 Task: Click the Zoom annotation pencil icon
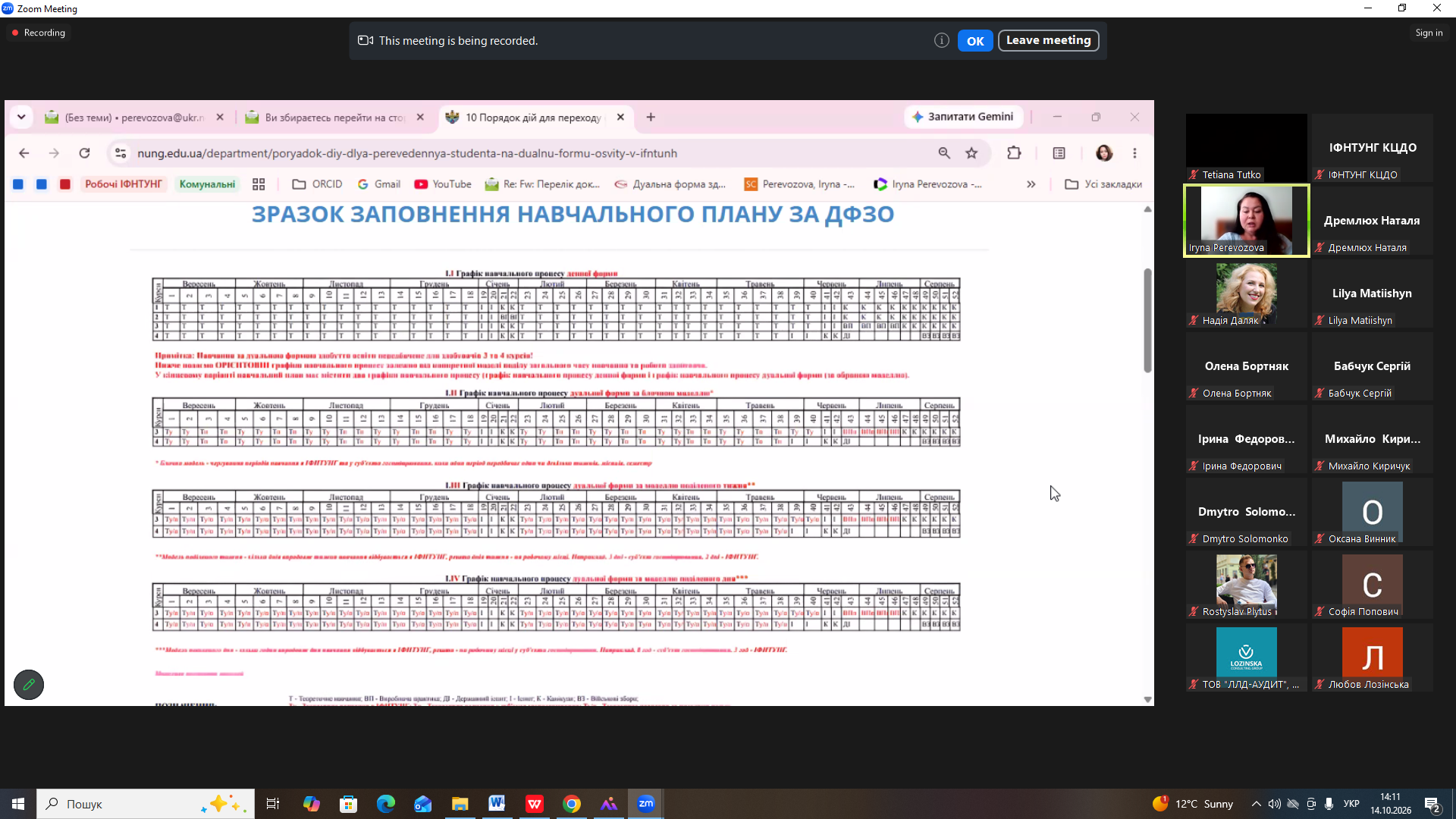(29, 685)
